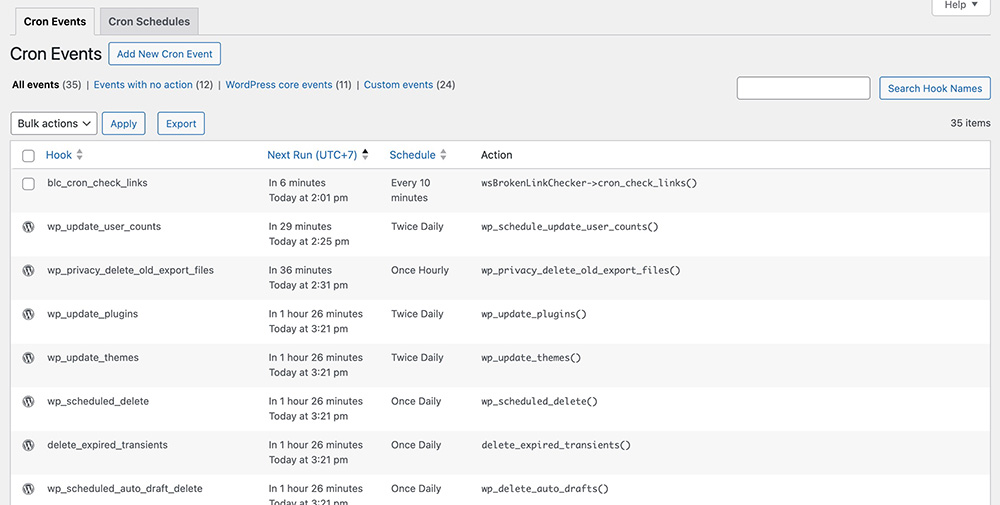Tick checkbox for blc_cron_check_links row
1000x505 pixels.
(28, 184)
